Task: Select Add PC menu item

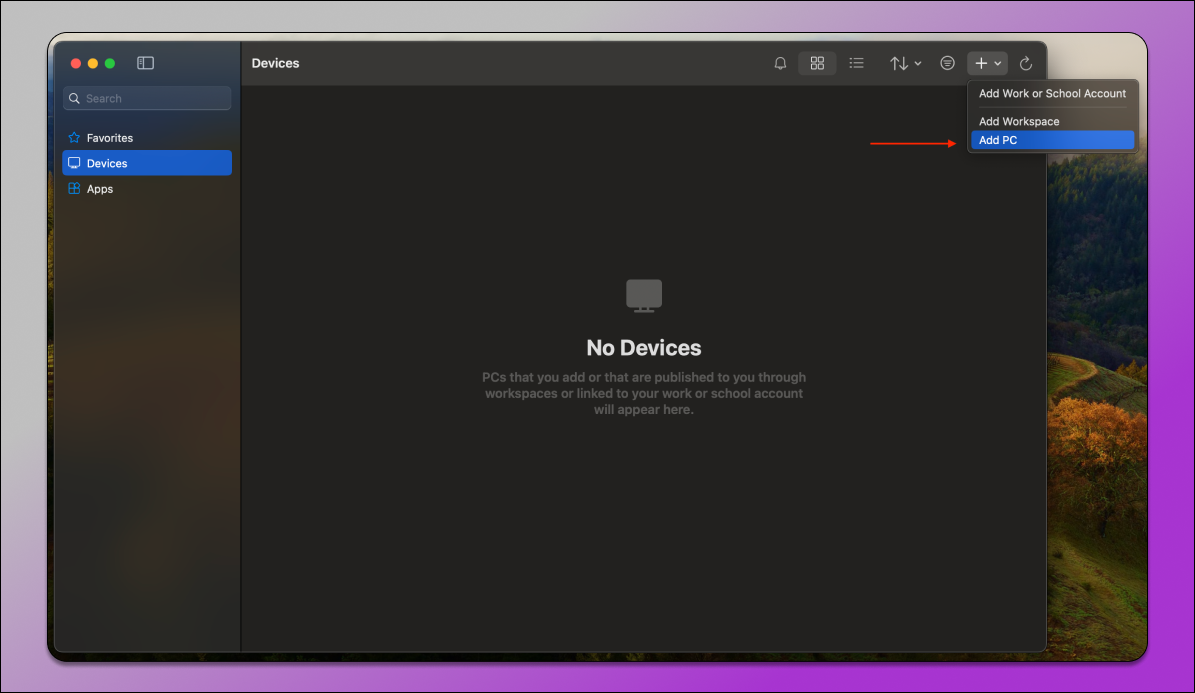Action: coord(1052,140)
